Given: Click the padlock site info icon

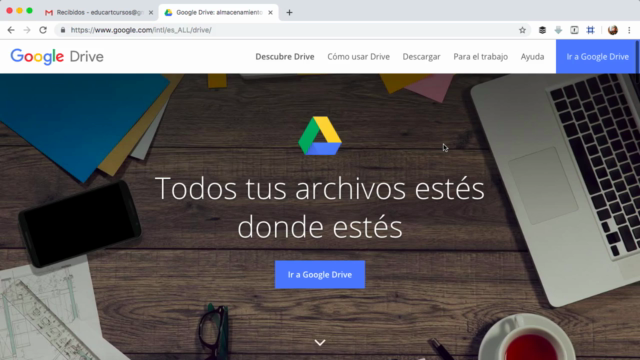Looking at the screenshot, I should [63, 30].
